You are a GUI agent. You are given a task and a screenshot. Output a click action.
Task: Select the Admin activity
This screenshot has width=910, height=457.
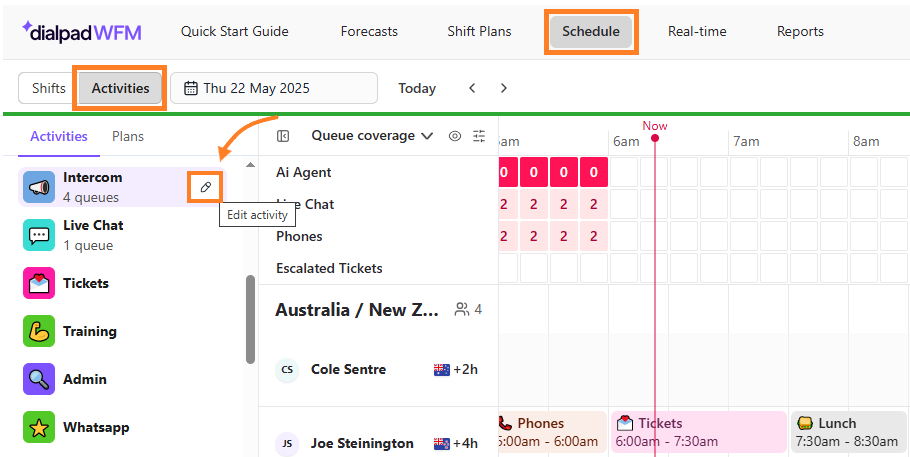pyautogui.click(x=122, y=379)
